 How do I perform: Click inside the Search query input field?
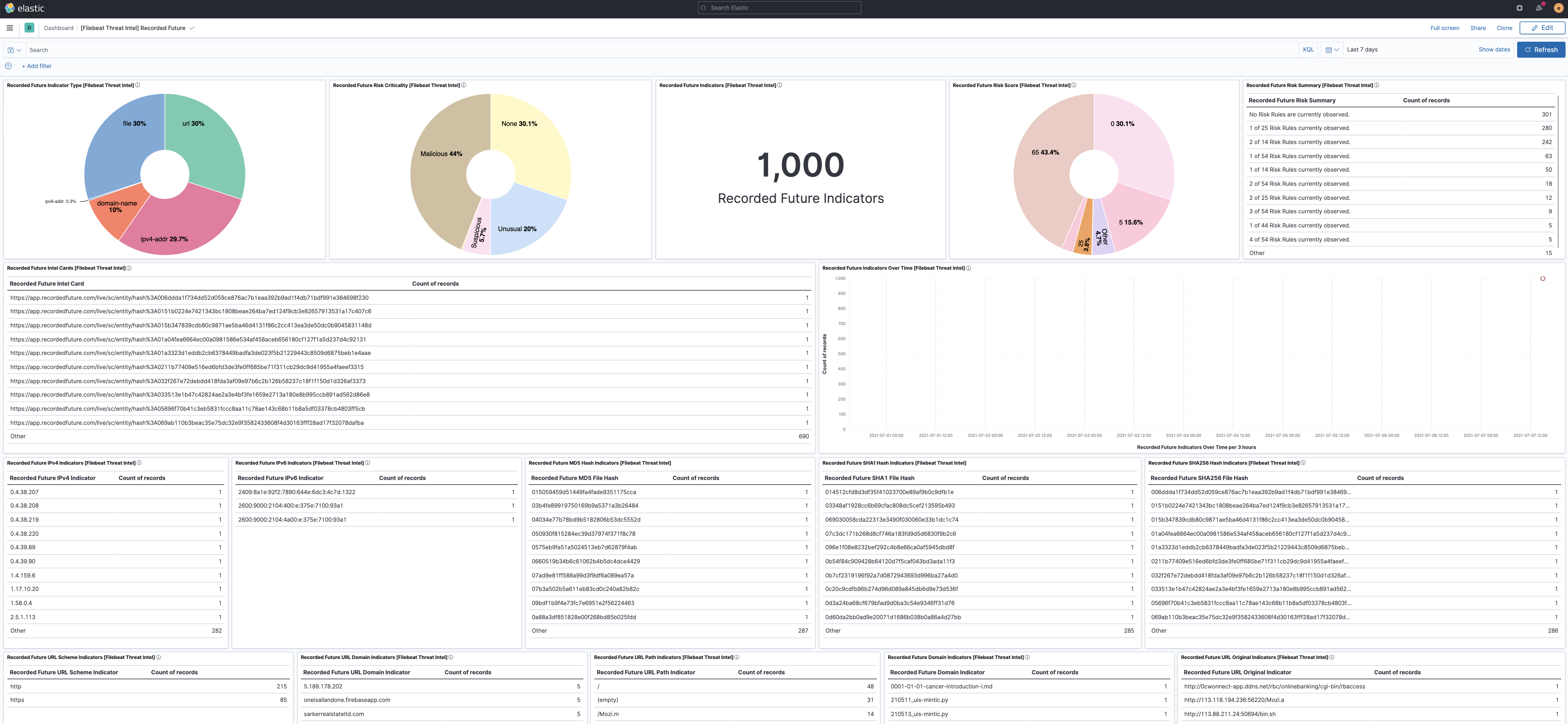tap(365, 49)
